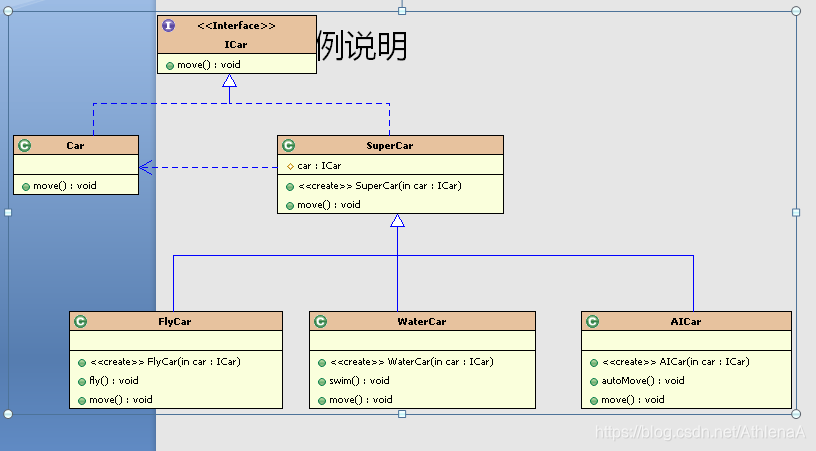Select the Car class icon
The width and height of the screenshot is (816, 451).
point(24,146)
